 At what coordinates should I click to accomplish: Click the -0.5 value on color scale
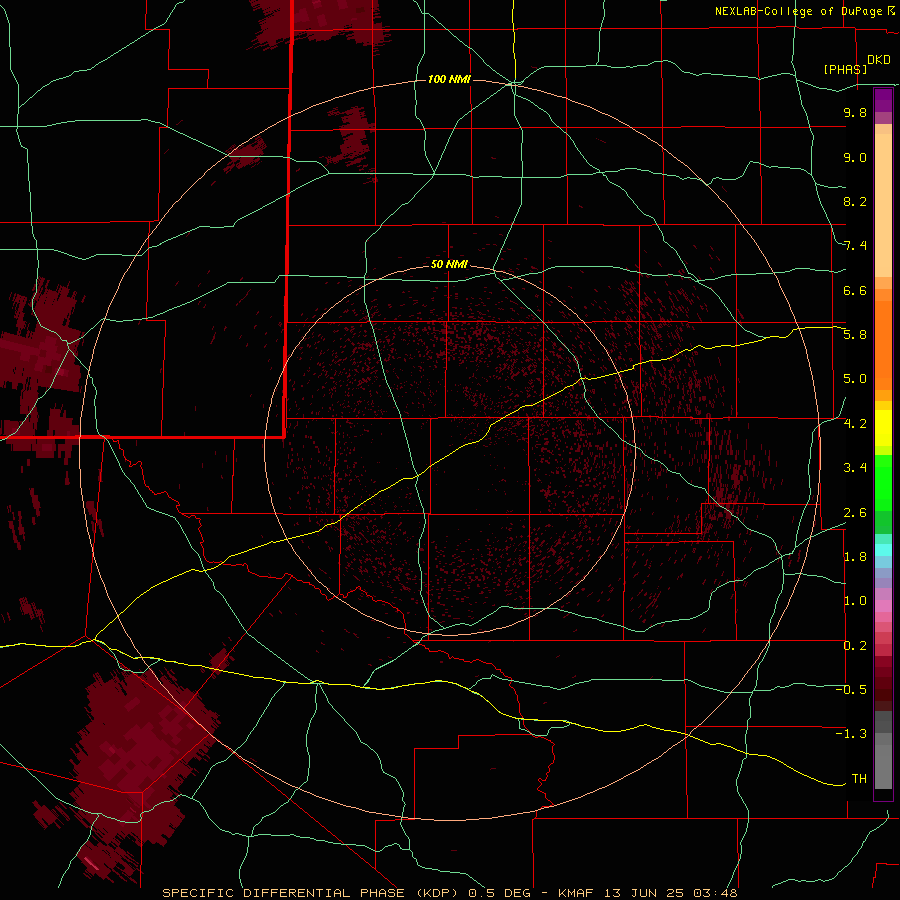851,689
